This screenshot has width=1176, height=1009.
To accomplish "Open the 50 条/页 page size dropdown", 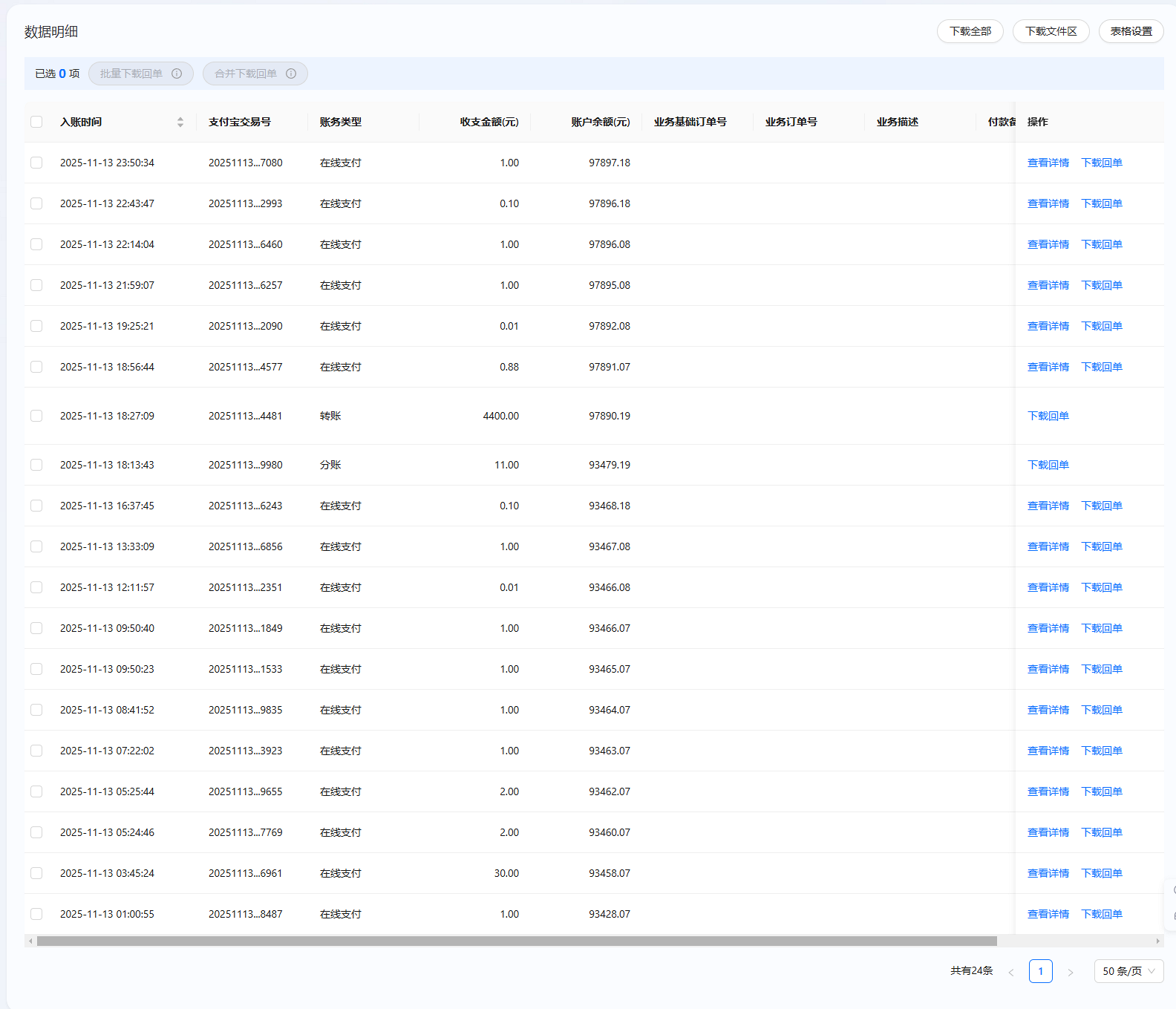I will (1128, 971).
